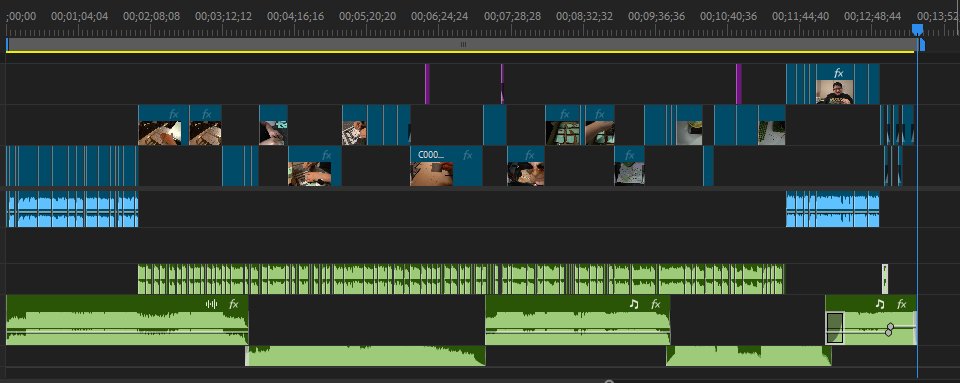
Task: Select the long chopped green audio clip strip
Action: (461, 279)
